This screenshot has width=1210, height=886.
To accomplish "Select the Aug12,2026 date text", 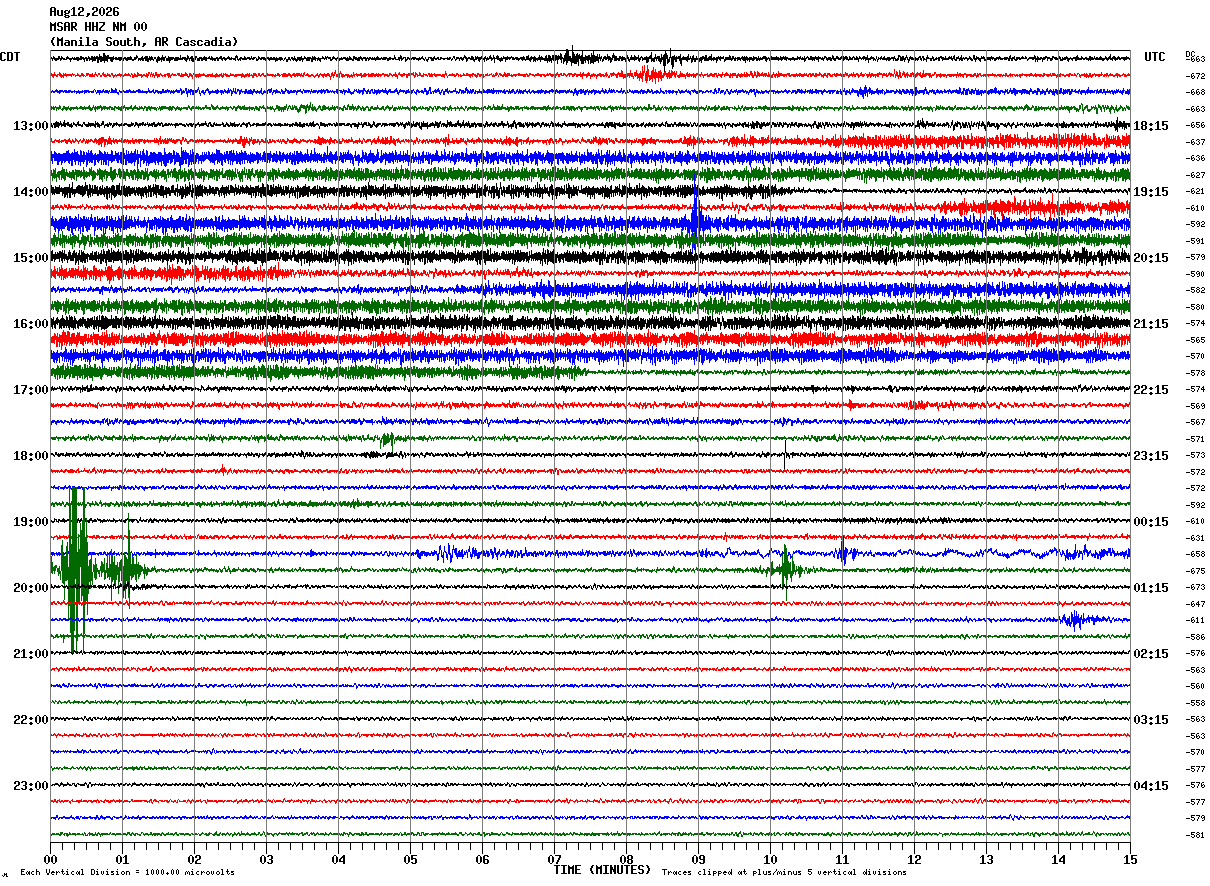I will click(84, 12).
